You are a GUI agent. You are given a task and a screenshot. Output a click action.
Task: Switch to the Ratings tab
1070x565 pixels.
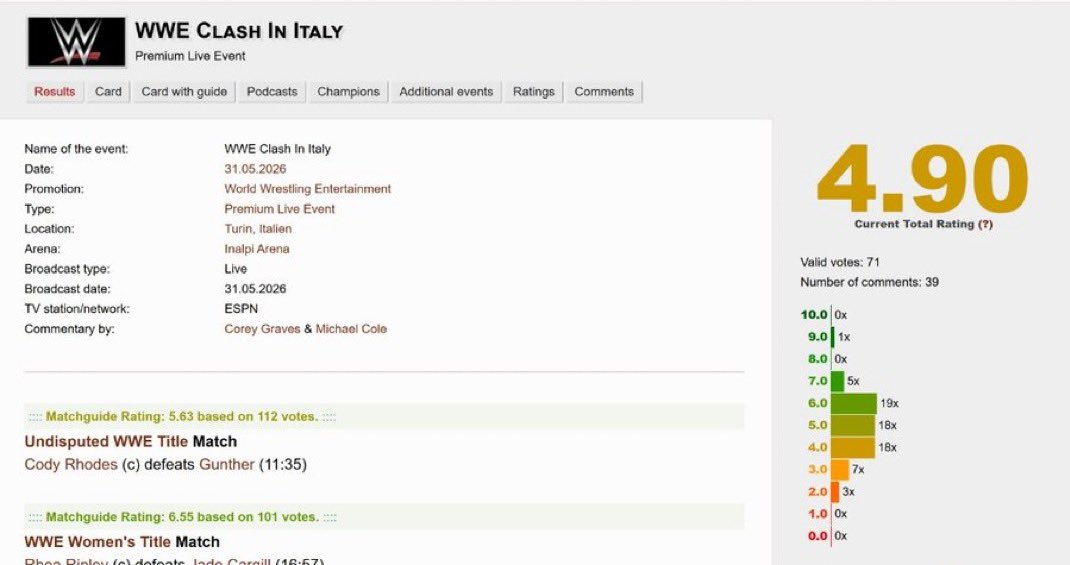534,91
